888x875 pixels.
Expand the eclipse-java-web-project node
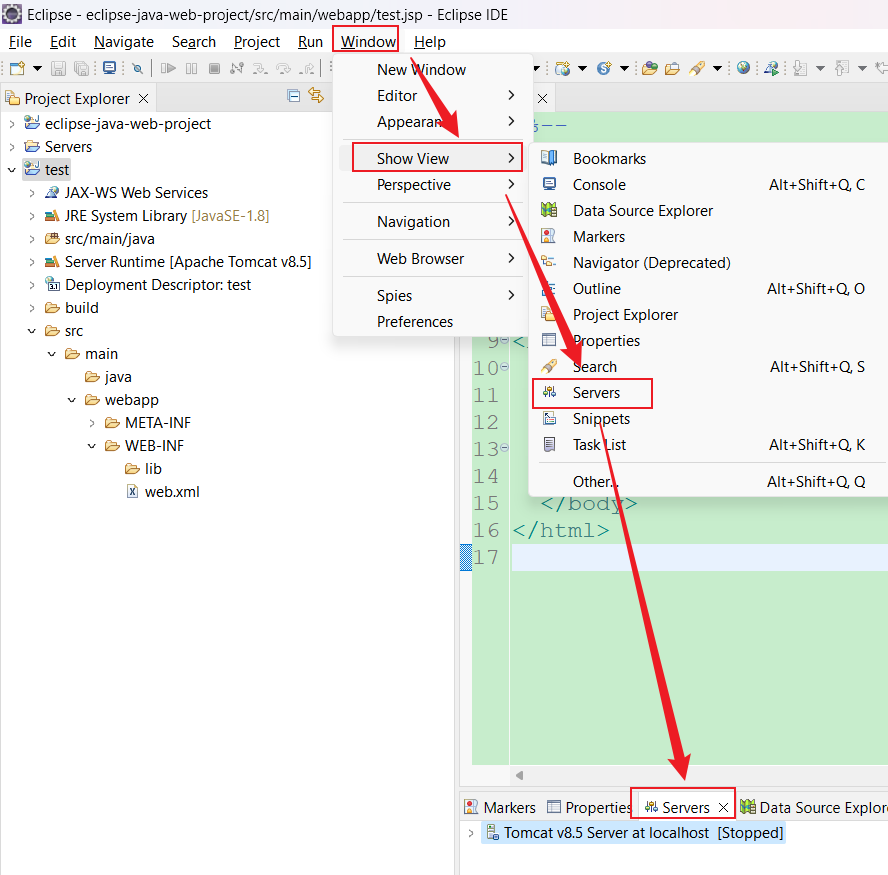[12, 123]
